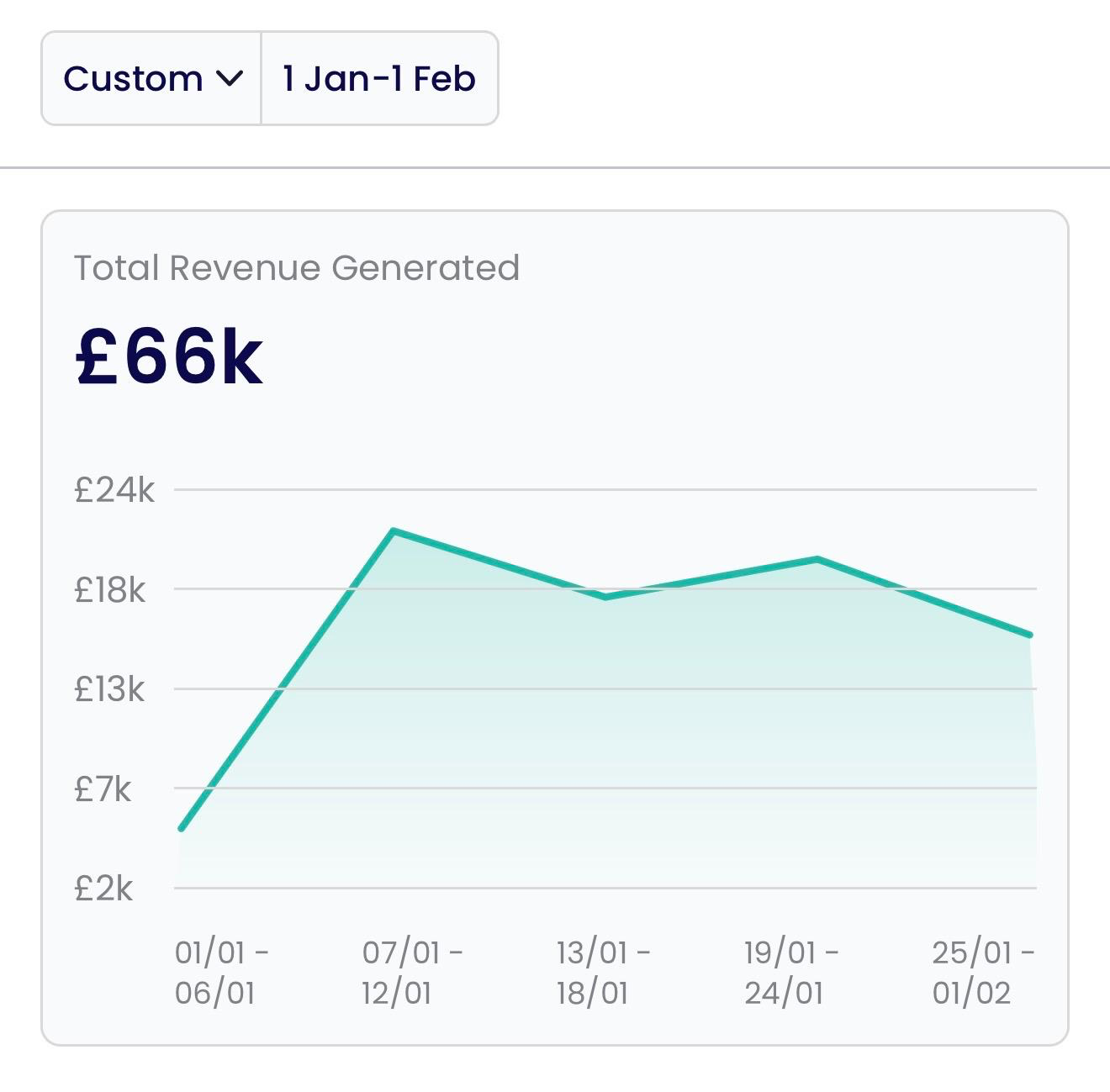Viewport: 1110px width, 1092px height.
Task: Click the 19/01 - 24/01 period label
Action: point(791,973)
